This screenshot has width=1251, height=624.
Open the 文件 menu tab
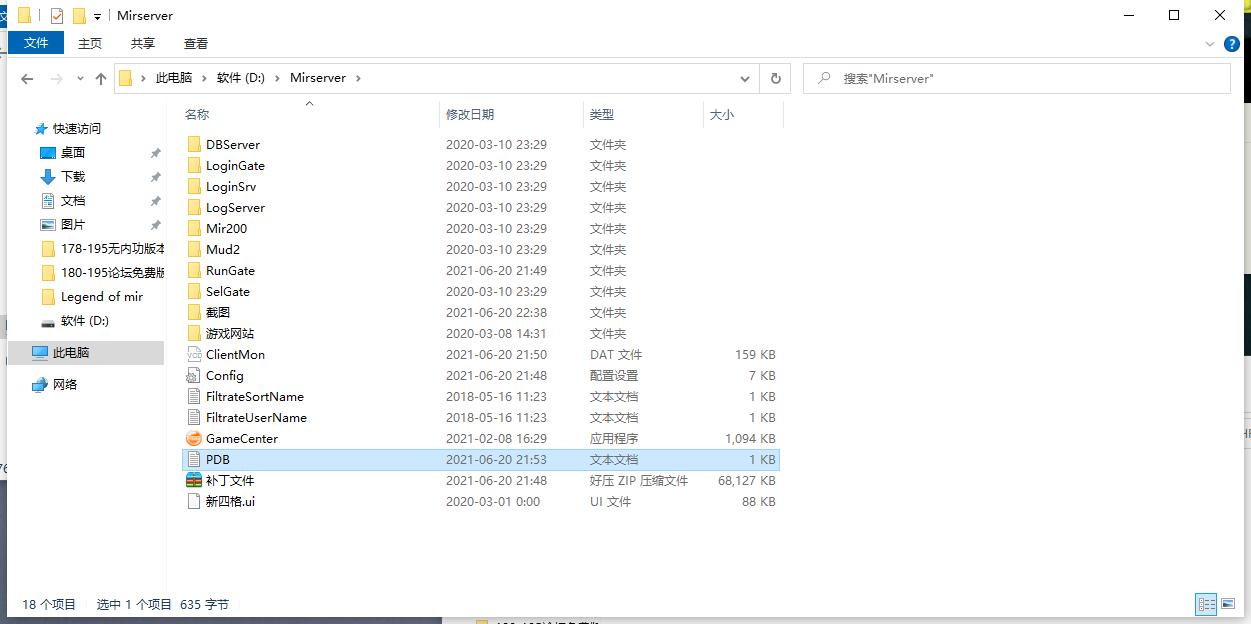pos(36,43)
